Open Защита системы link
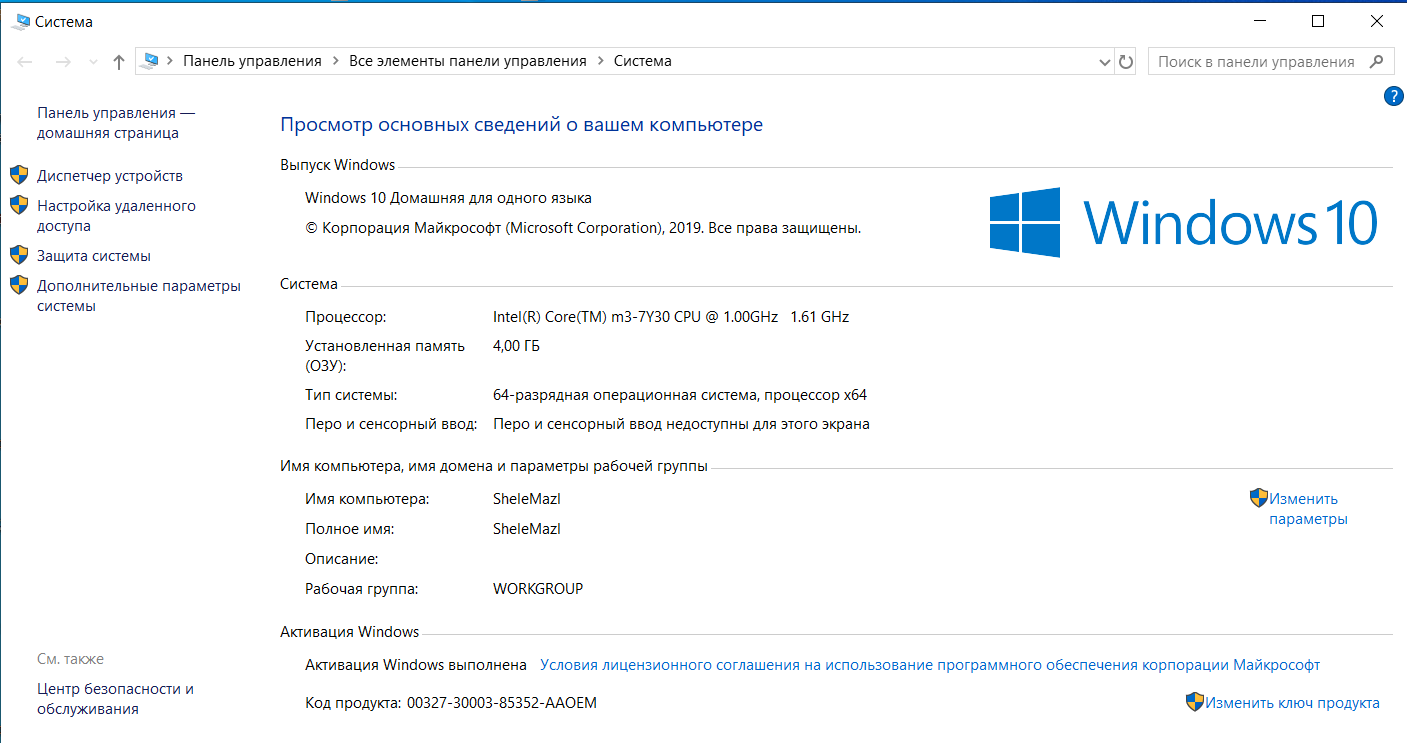 pos(94,256)
